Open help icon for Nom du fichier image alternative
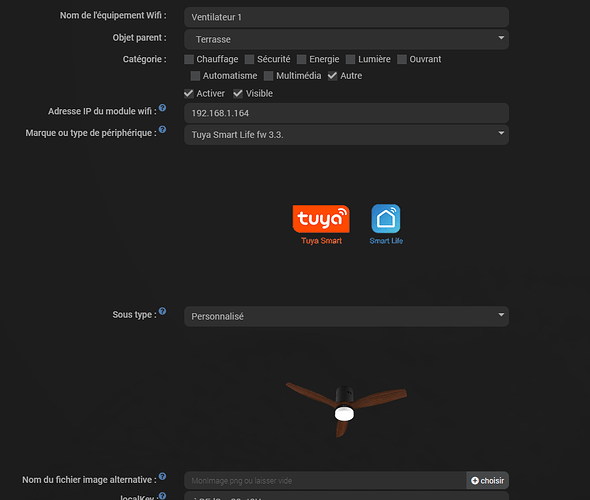 coord(162,476)
